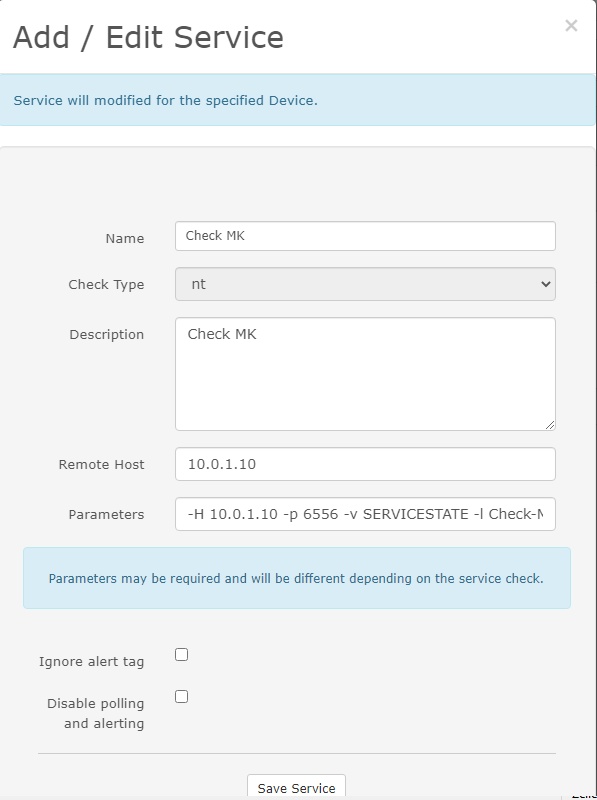Check 'Disable polling and alerting'

[180, 696]
